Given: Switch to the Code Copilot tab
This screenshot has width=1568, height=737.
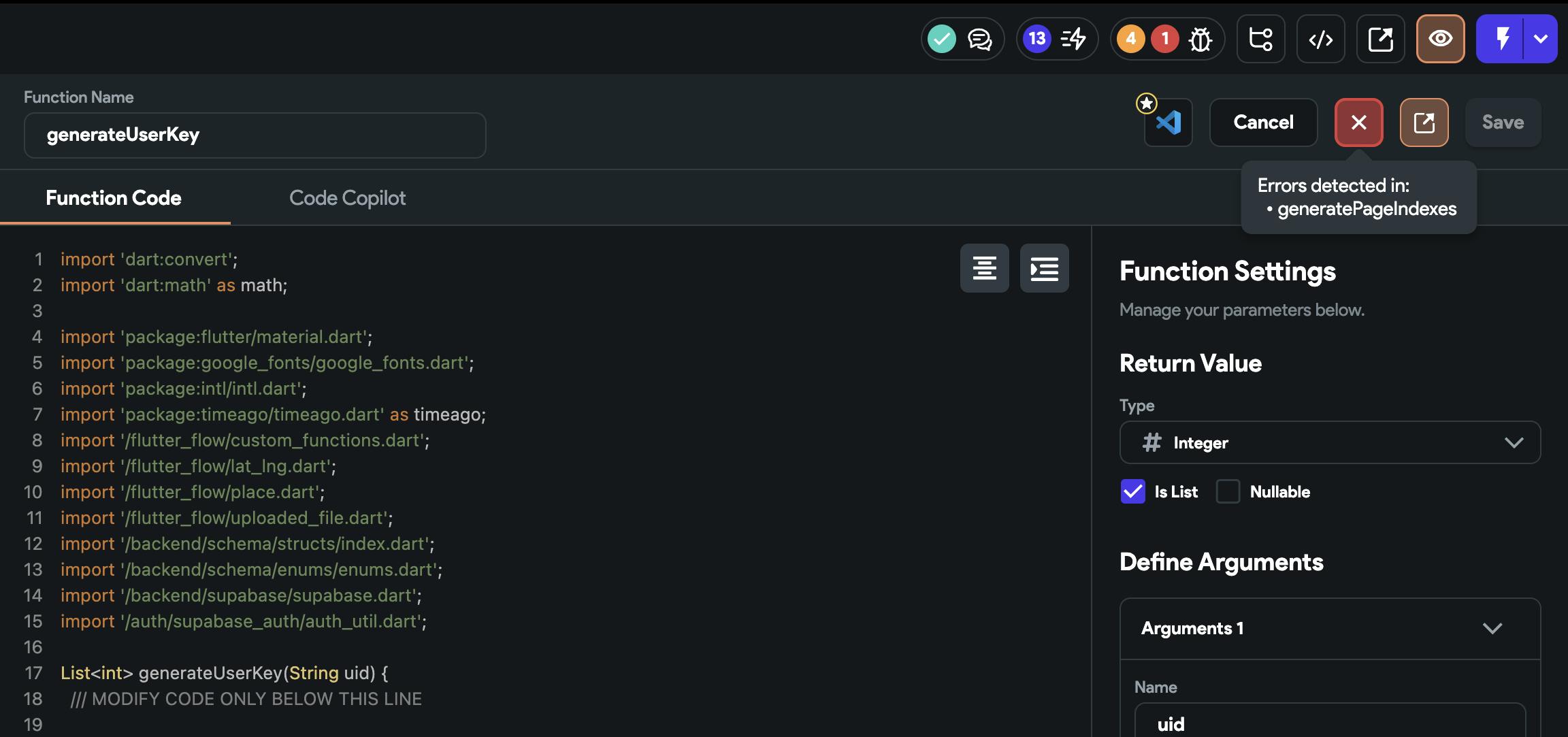Looking at the screenshot, I should 347,198.
